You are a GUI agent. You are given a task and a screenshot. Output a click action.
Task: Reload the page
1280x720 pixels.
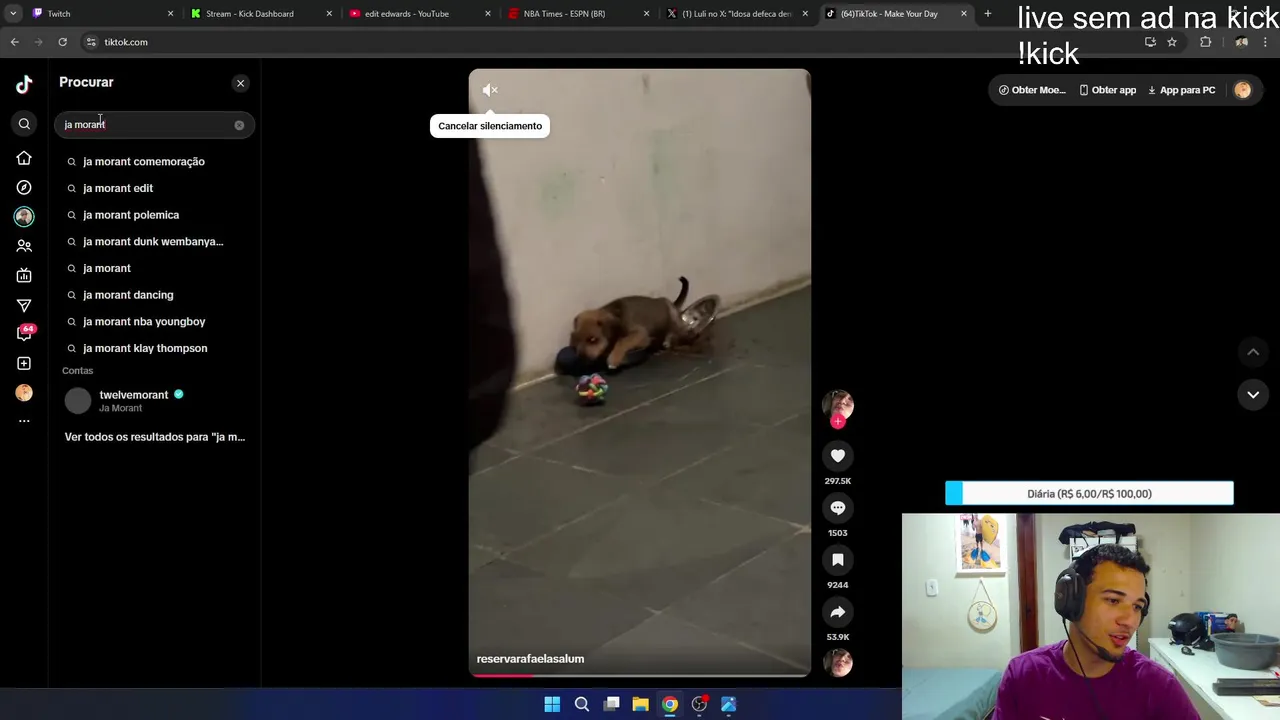62,42
